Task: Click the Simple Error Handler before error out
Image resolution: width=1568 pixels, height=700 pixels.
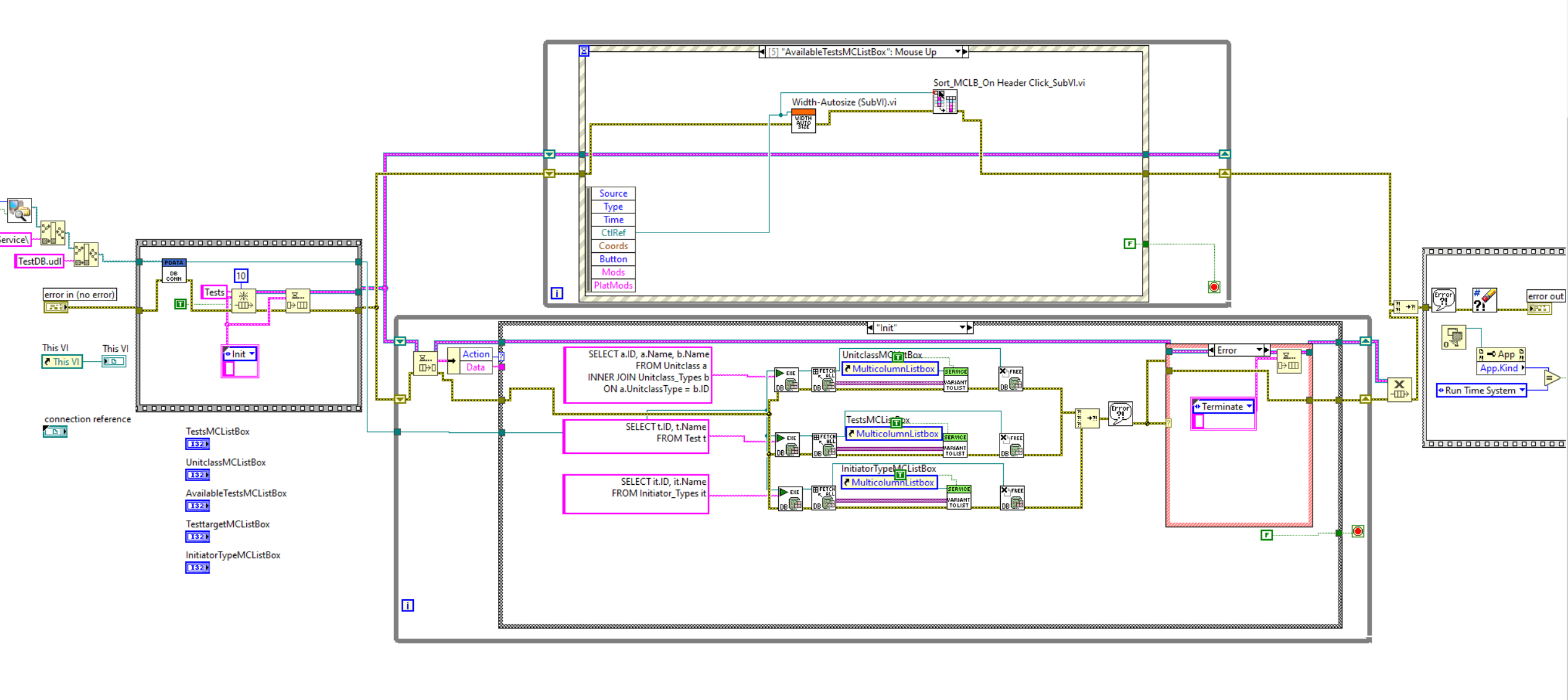Action: pos(1443,300)
